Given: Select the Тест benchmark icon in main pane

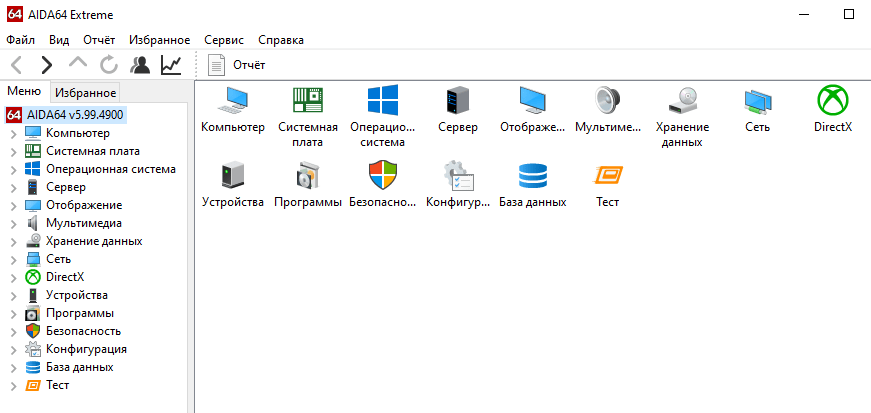Looking at the screenshot, I should click(607, 176).
